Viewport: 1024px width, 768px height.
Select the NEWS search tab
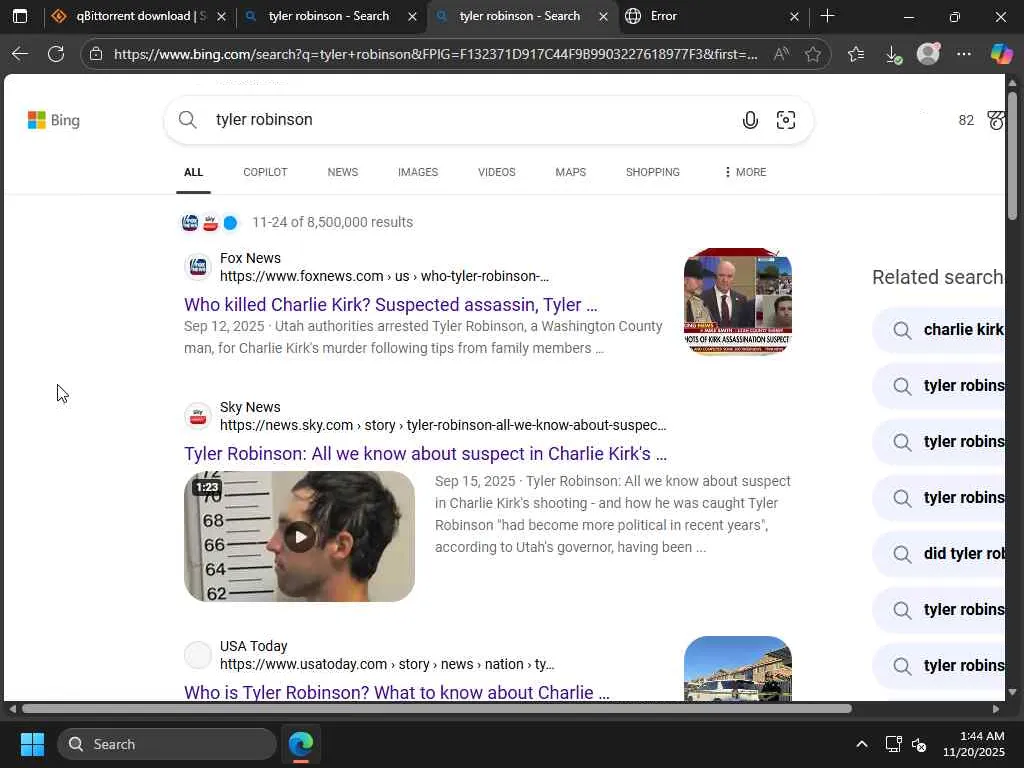pos(343,172)
